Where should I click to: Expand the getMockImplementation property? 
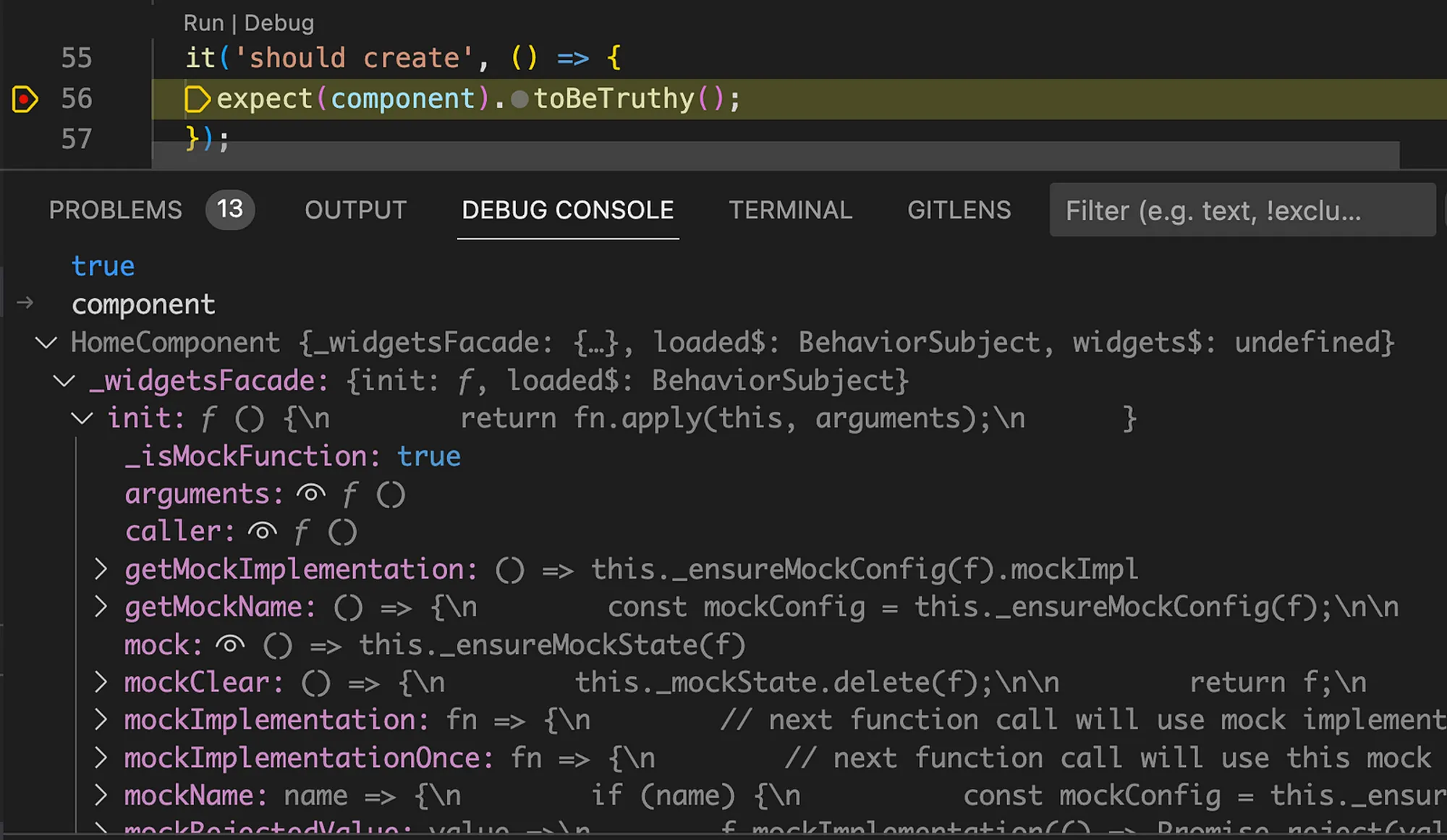pos(101,569)
